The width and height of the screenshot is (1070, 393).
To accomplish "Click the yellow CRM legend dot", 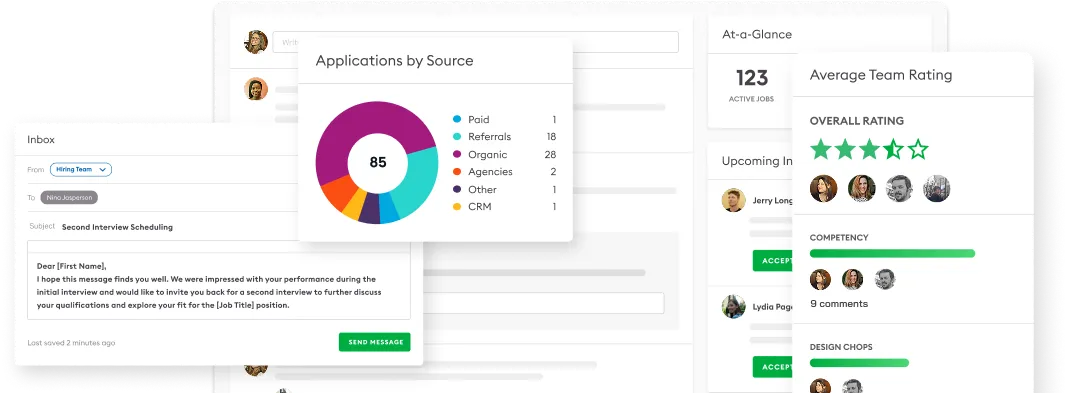I will [457, 207].
